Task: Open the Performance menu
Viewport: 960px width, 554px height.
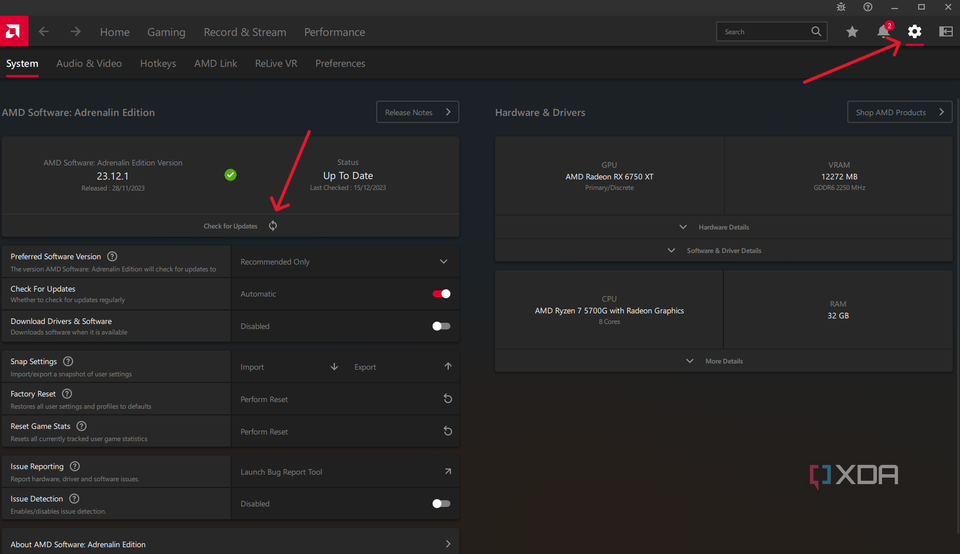Action: point(334,32)
